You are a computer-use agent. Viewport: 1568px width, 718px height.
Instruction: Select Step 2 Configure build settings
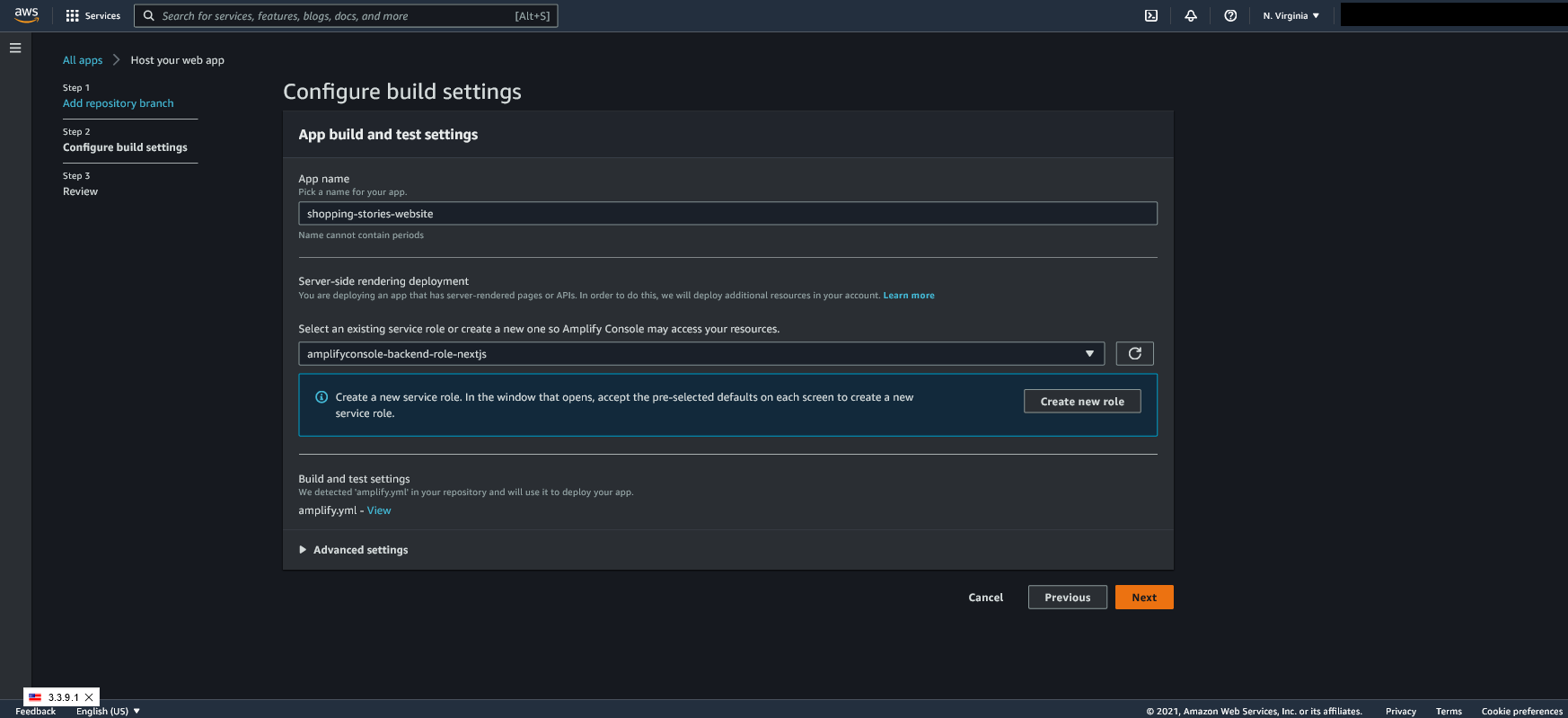(125, 147)
